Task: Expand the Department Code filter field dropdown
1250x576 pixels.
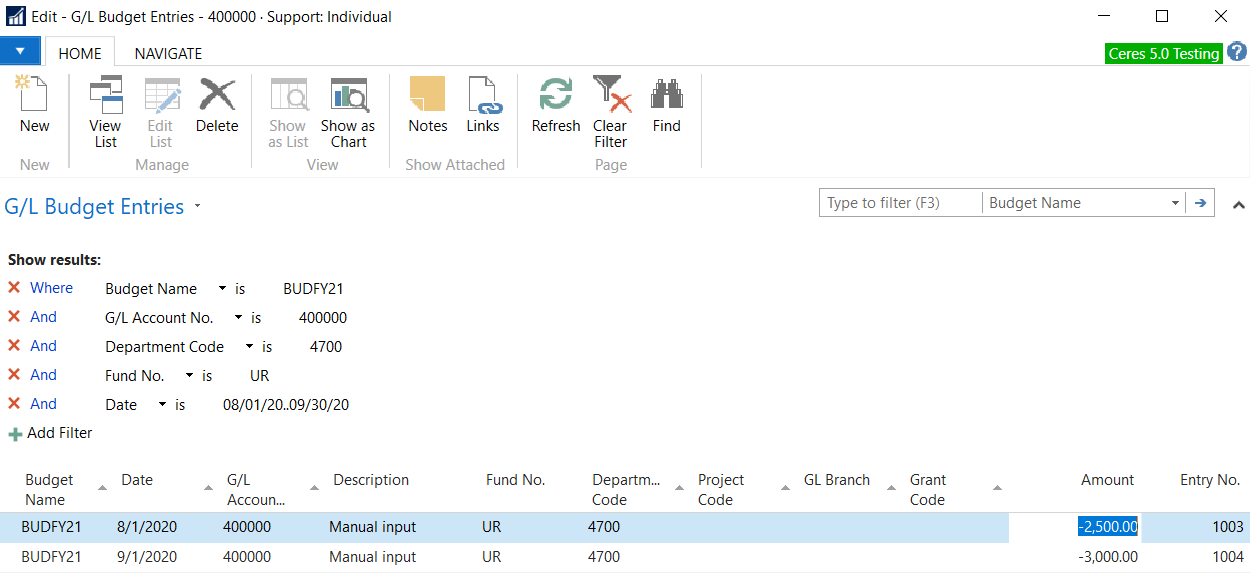Action: pyautogui.click(x=249, y=347)
